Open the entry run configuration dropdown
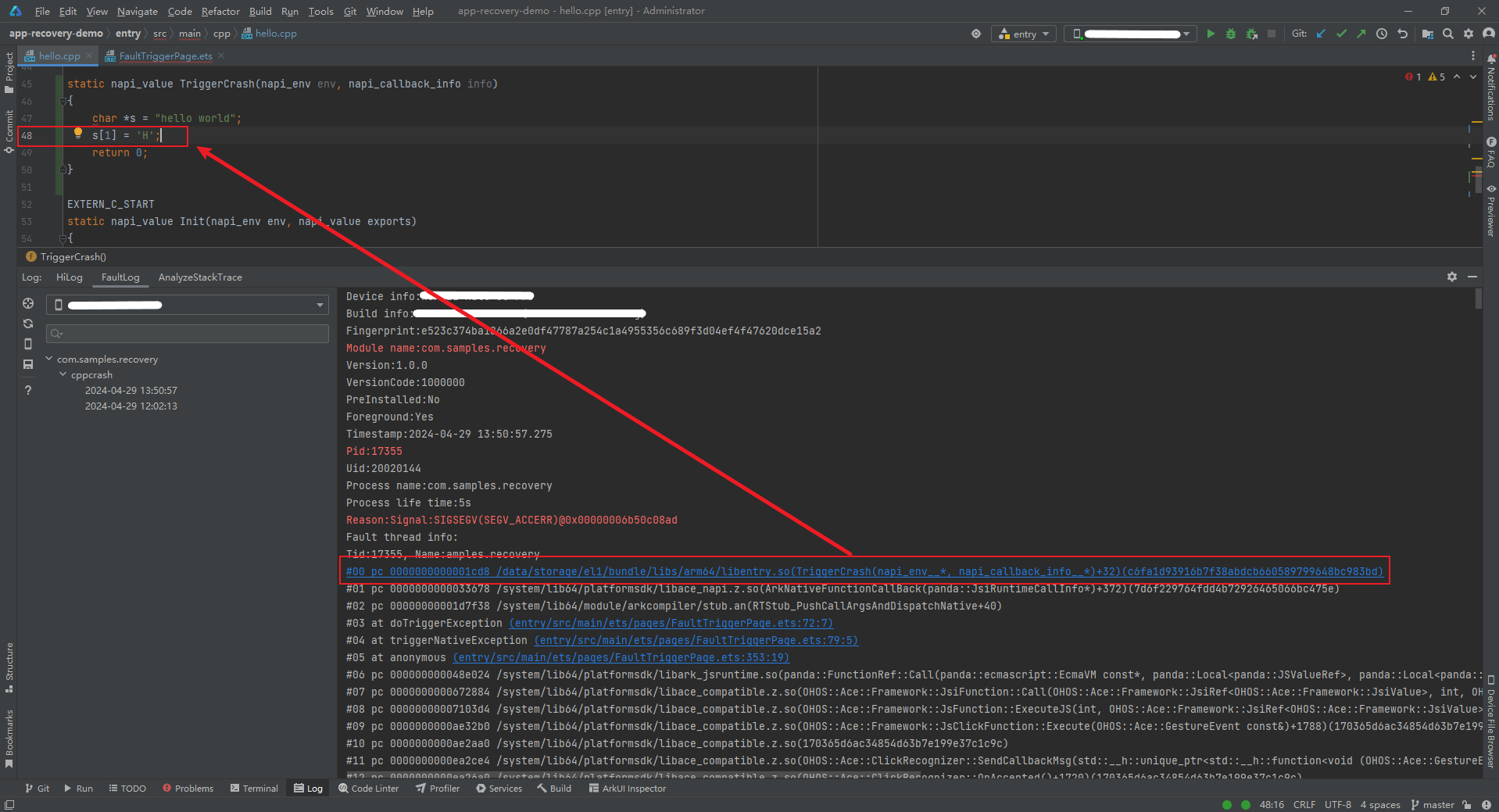The width and height of the screenshot is (1499, 812). pyautogui.click(x=1024, y=34)
